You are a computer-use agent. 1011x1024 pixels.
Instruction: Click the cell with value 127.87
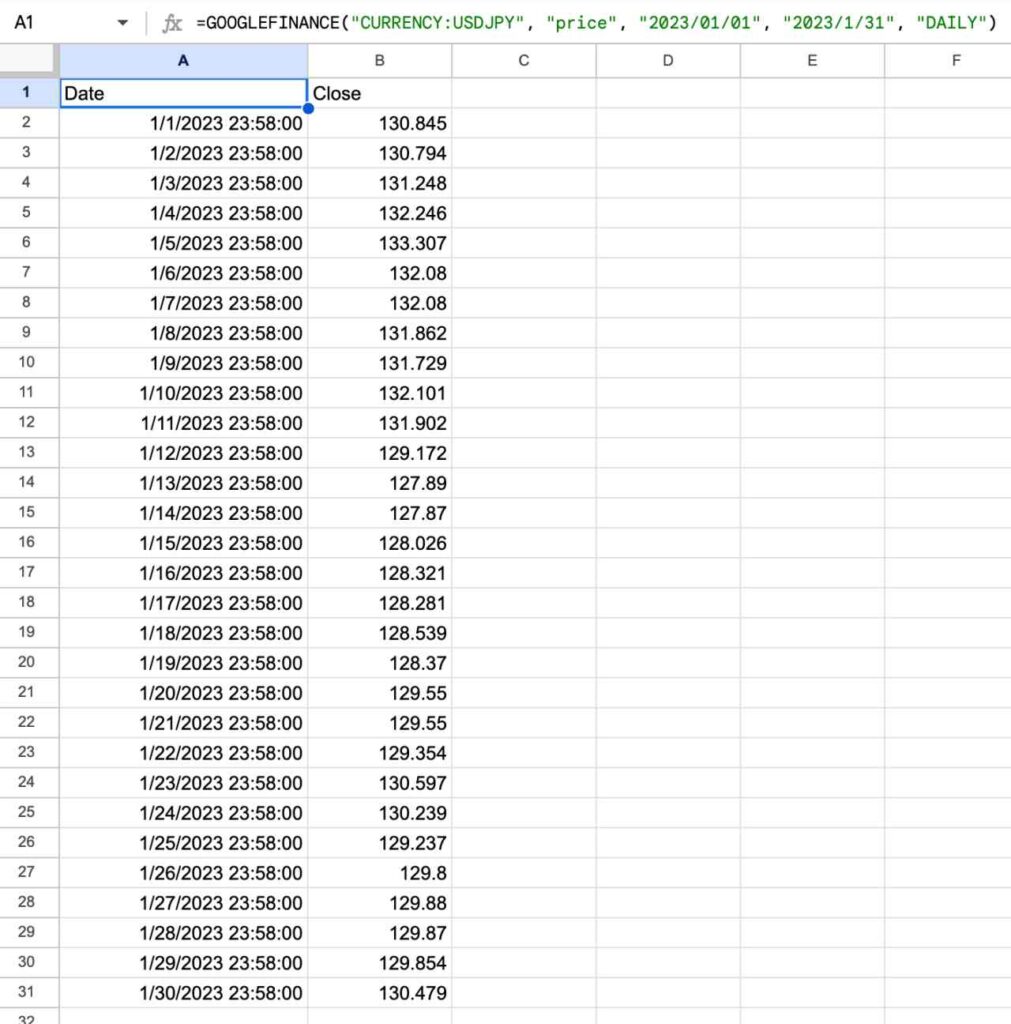379,513
